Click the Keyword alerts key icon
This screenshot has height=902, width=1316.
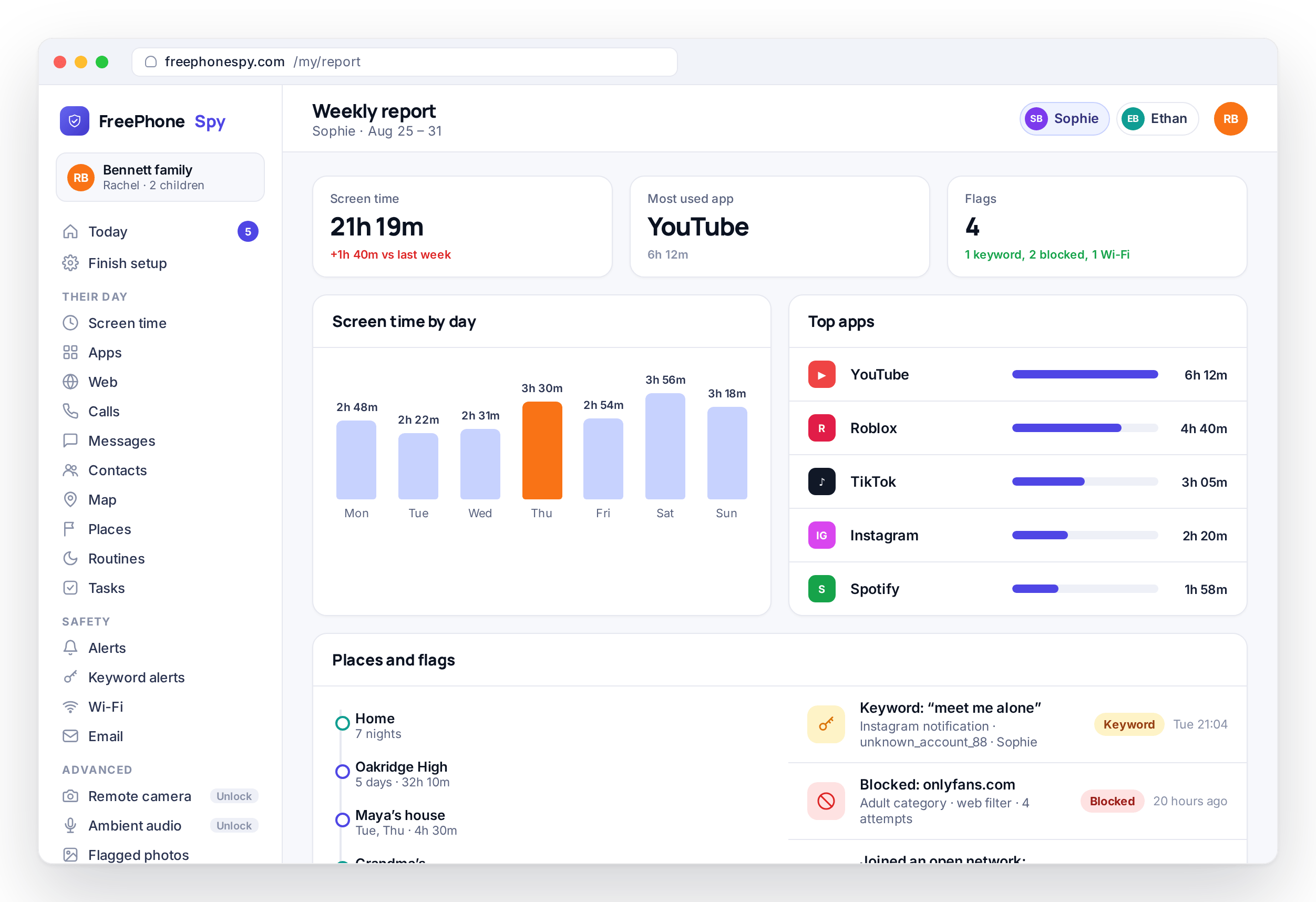coord(70,678)
